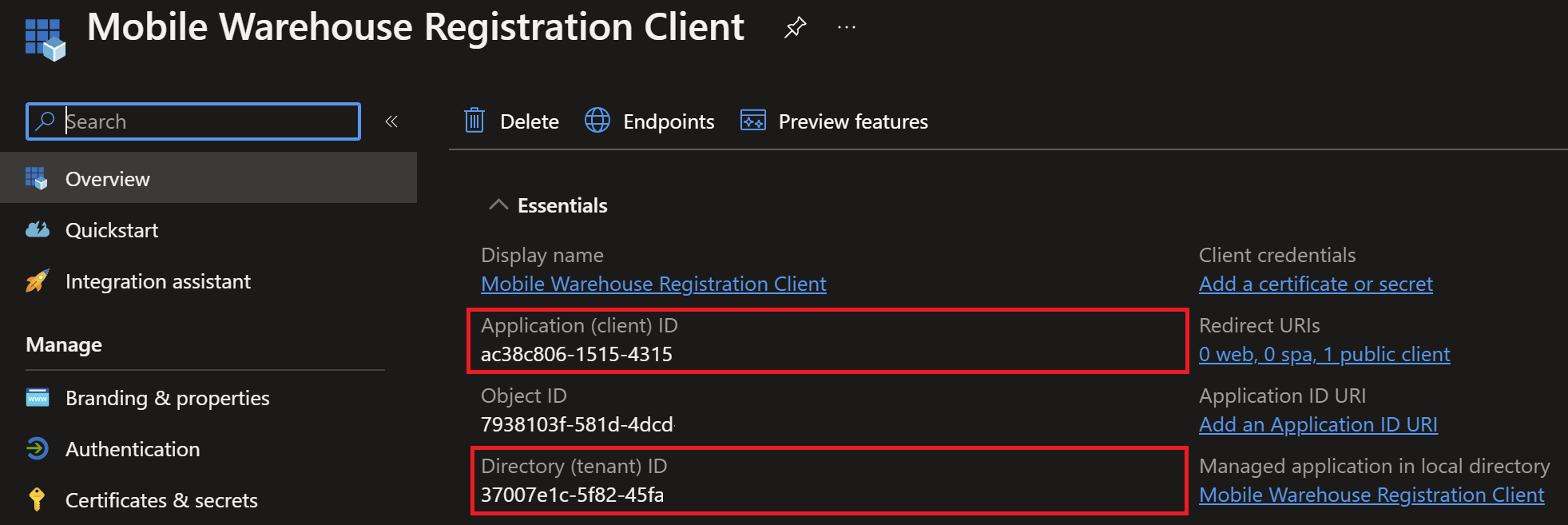The image size is (1568, 525).
Task: Click the Certificates & secrets key icon
Action: pos(37,500)
